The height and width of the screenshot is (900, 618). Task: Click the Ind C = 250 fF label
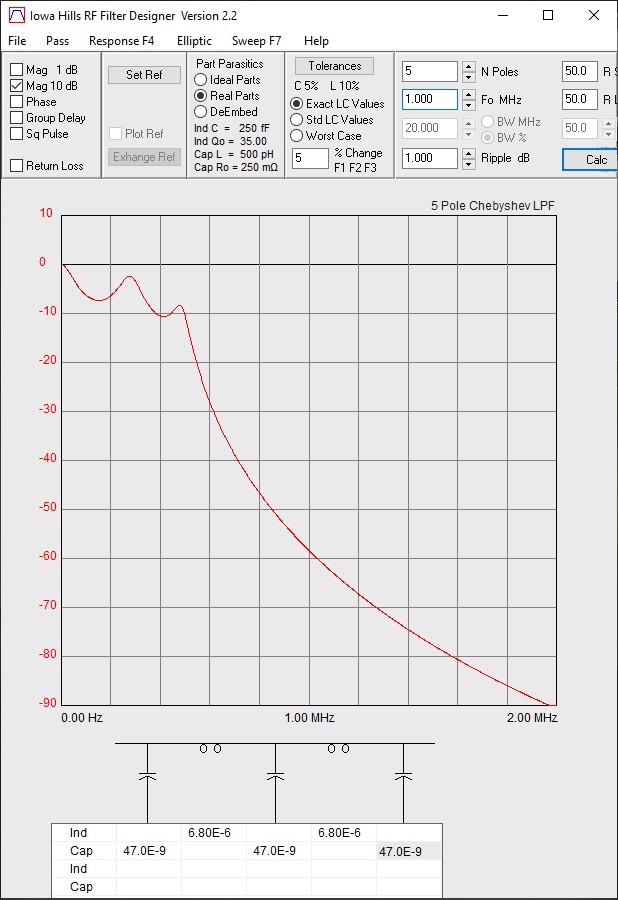click(x=231, y=128)
